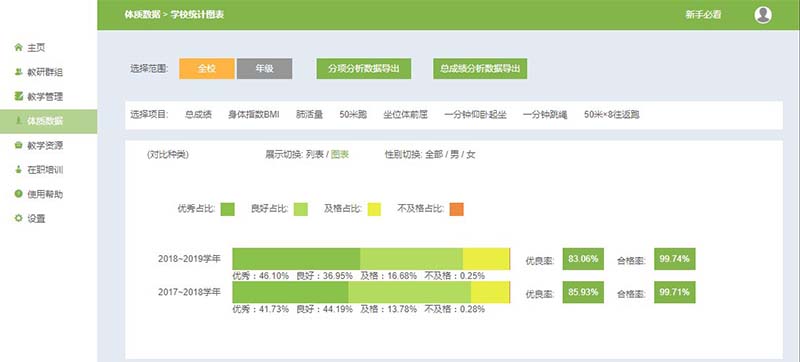This screenshot has height=362, width=800.
Task: Click the help icon beside 使用帮助
Action: tap(19, 194)
